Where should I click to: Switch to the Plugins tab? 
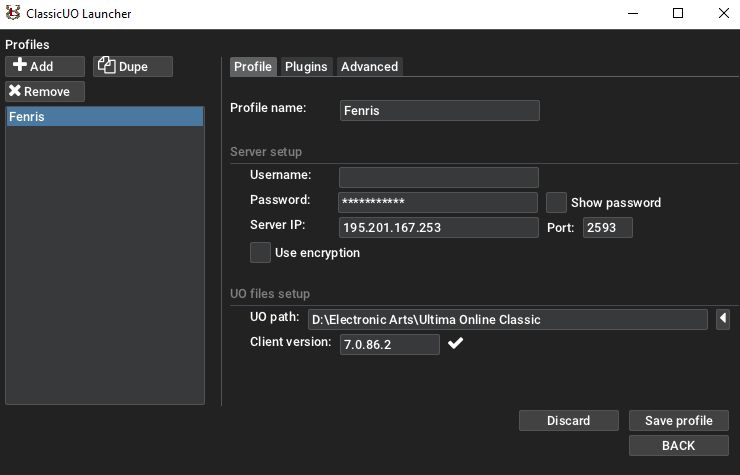[306, 67]
